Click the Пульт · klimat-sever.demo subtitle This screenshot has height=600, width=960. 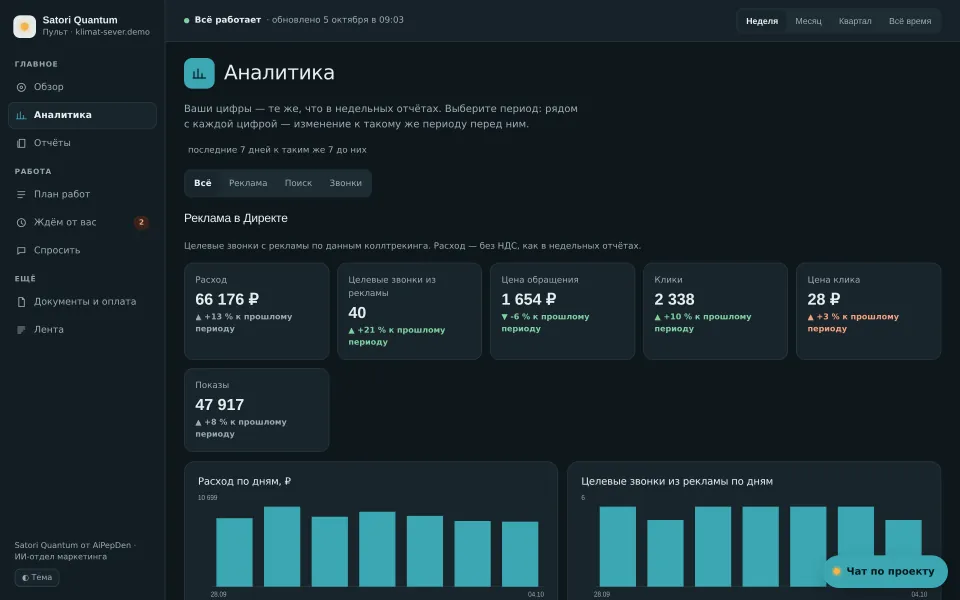(x=96, y=32)
